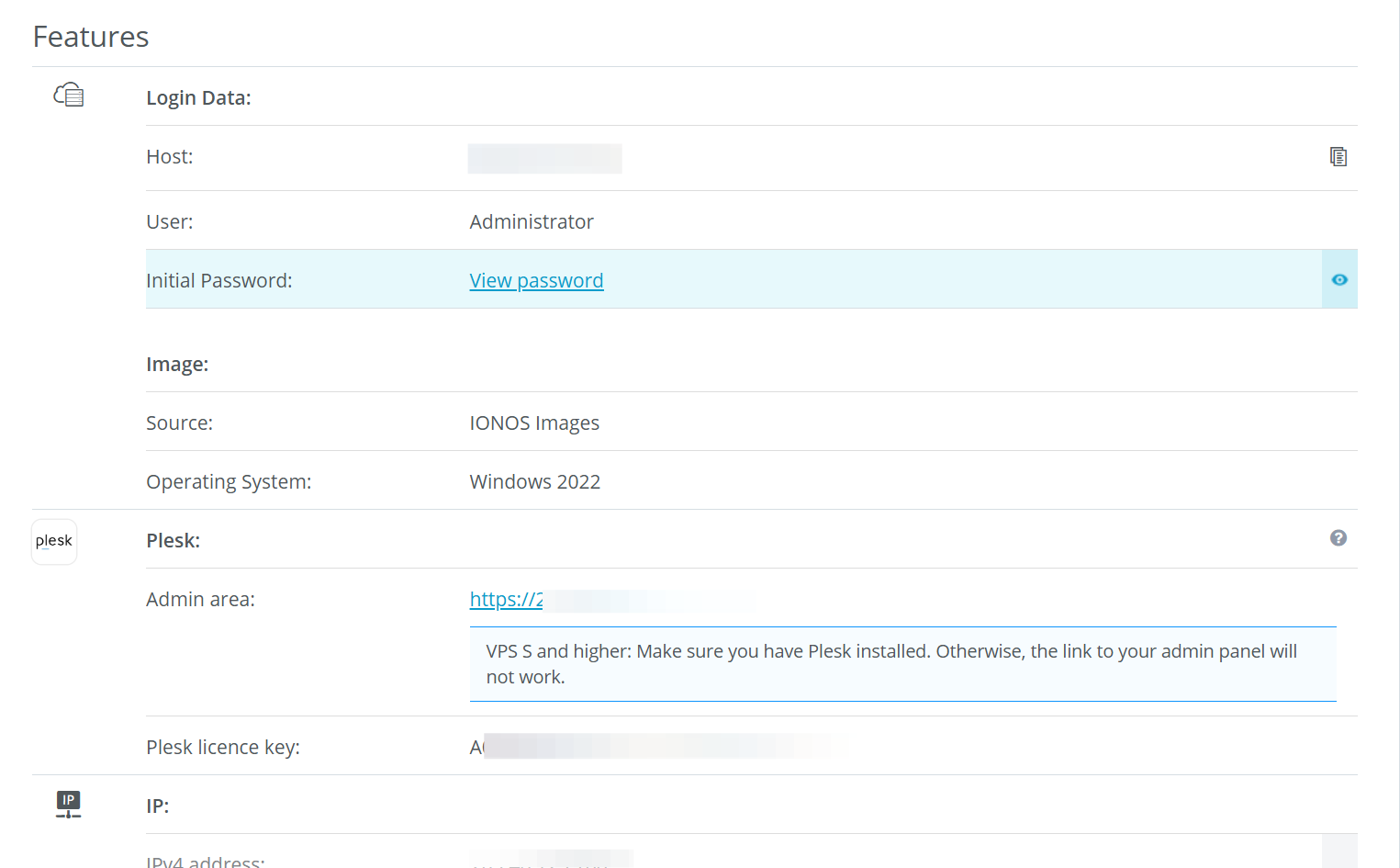1400x868 pixels.
Task: Select the IONOS Images source value
Action: click(x=534, y=423)
